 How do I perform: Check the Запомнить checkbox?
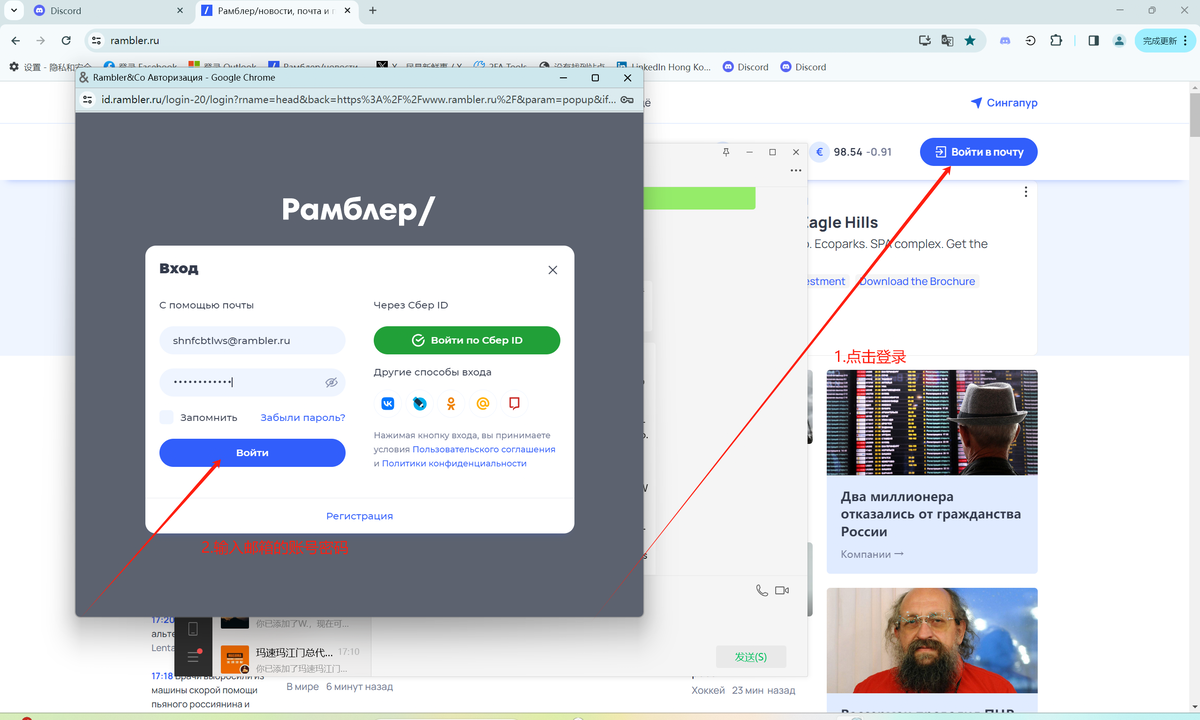click(167, 417)
